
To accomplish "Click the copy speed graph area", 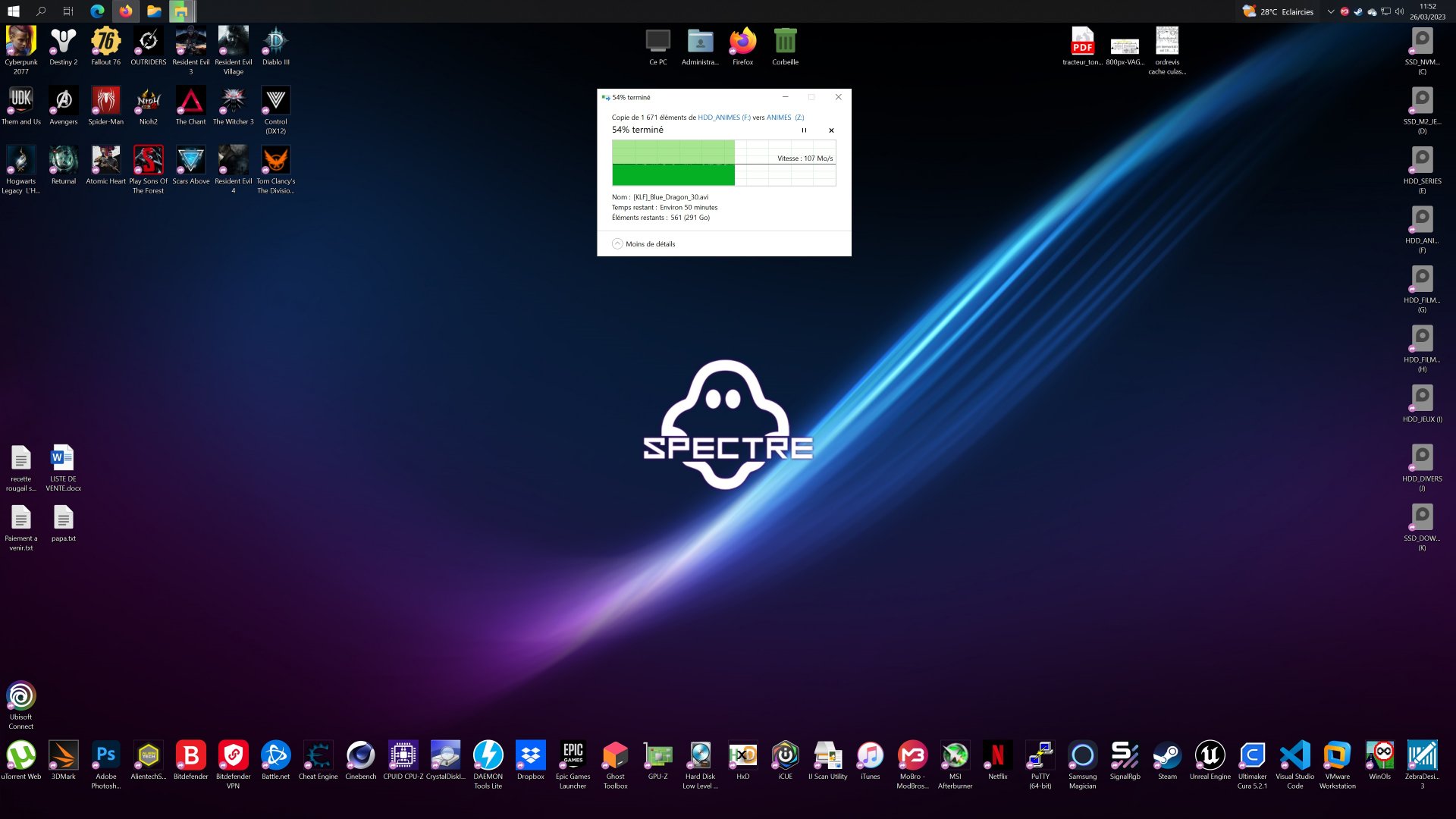I will point(724,163).
